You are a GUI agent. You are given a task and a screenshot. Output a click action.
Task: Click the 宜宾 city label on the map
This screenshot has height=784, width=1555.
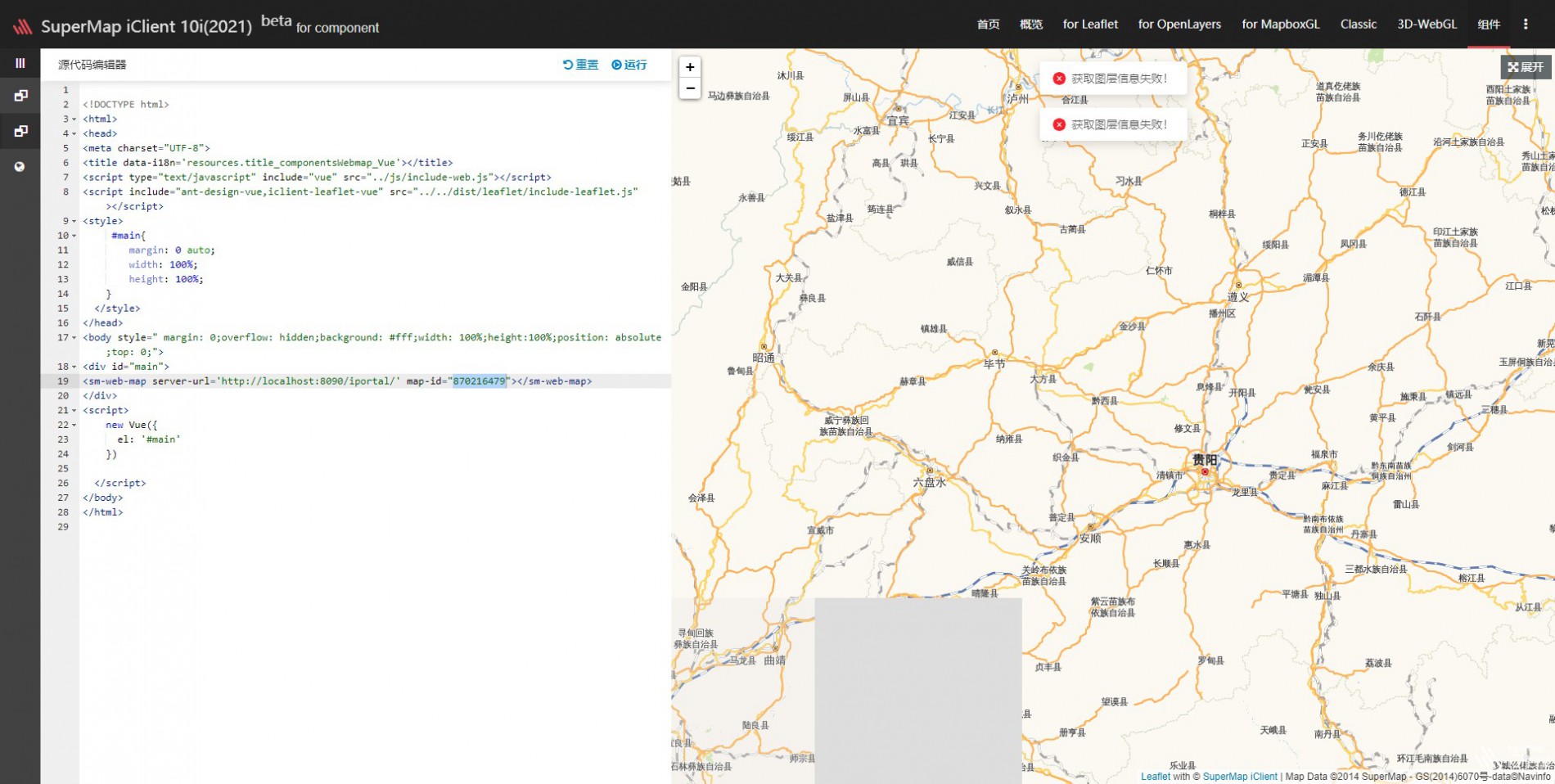(899, 120)
